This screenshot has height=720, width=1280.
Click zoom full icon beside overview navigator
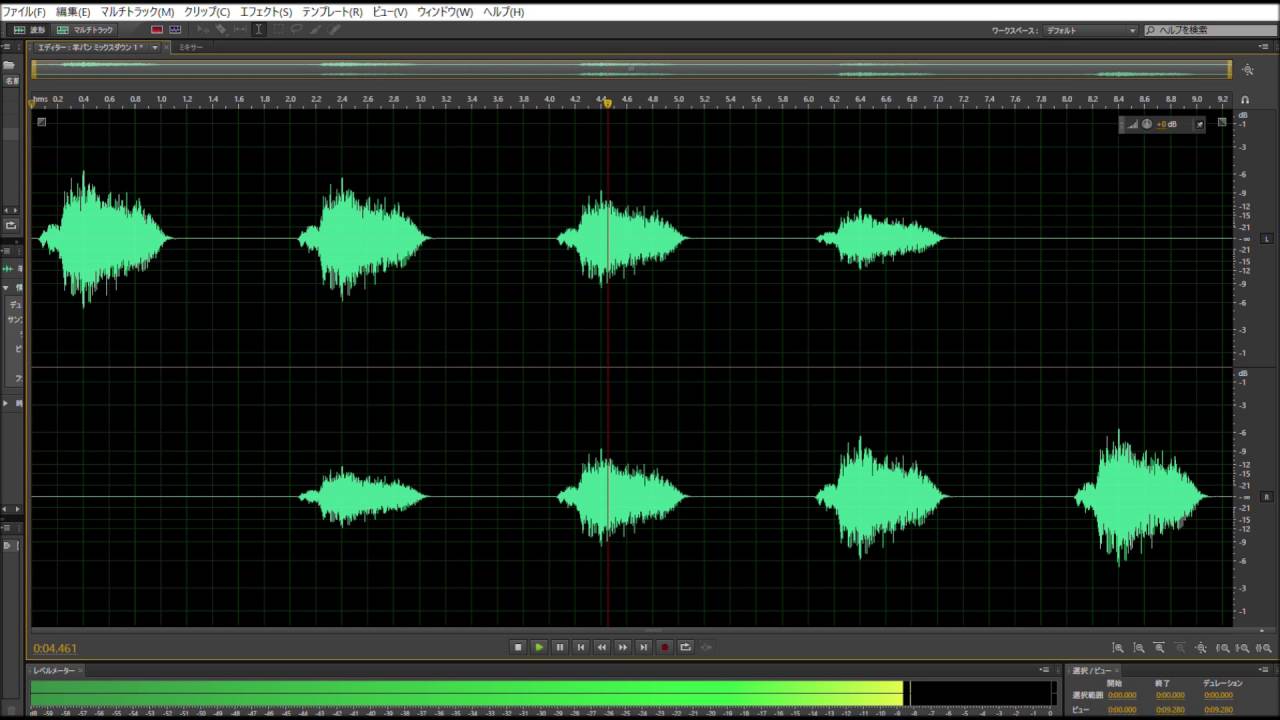[1248, 70]
